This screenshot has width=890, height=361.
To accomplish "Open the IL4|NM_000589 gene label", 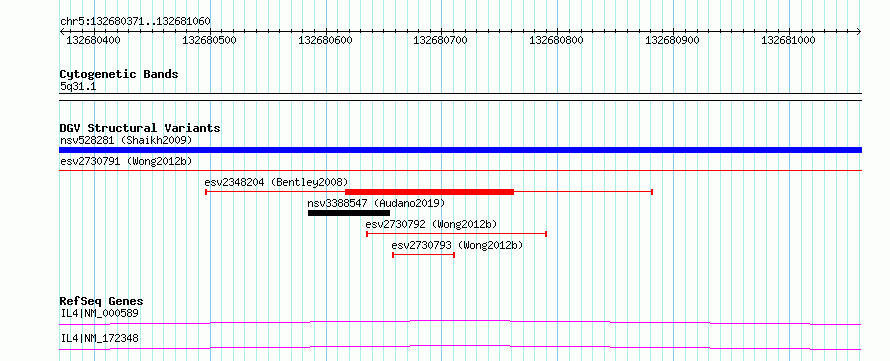I will 99,313.
